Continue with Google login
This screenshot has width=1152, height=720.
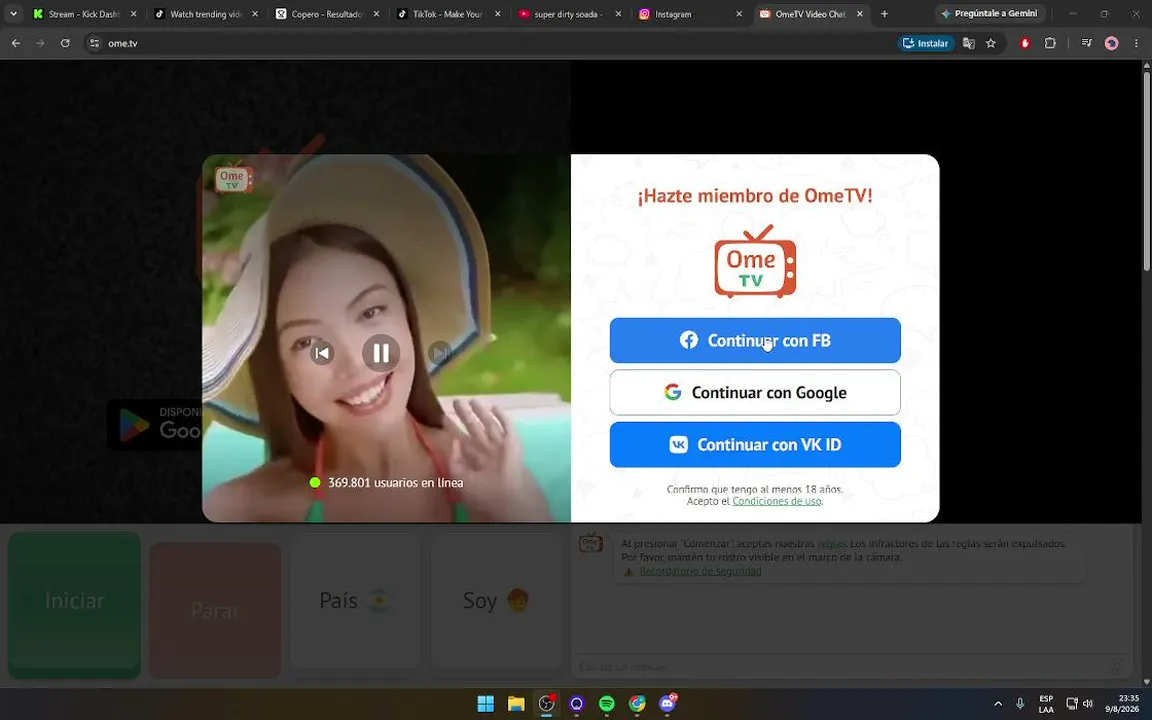(x=755, y=392)
